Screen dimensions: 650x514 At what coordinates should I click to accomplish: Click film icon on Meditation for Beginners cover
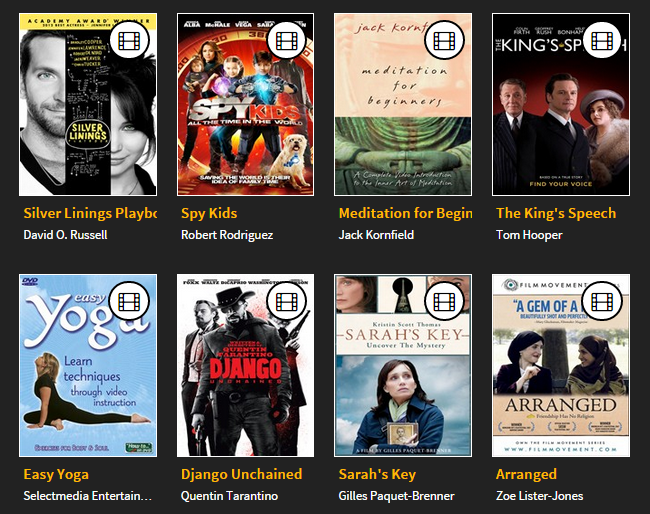(445, 40)
